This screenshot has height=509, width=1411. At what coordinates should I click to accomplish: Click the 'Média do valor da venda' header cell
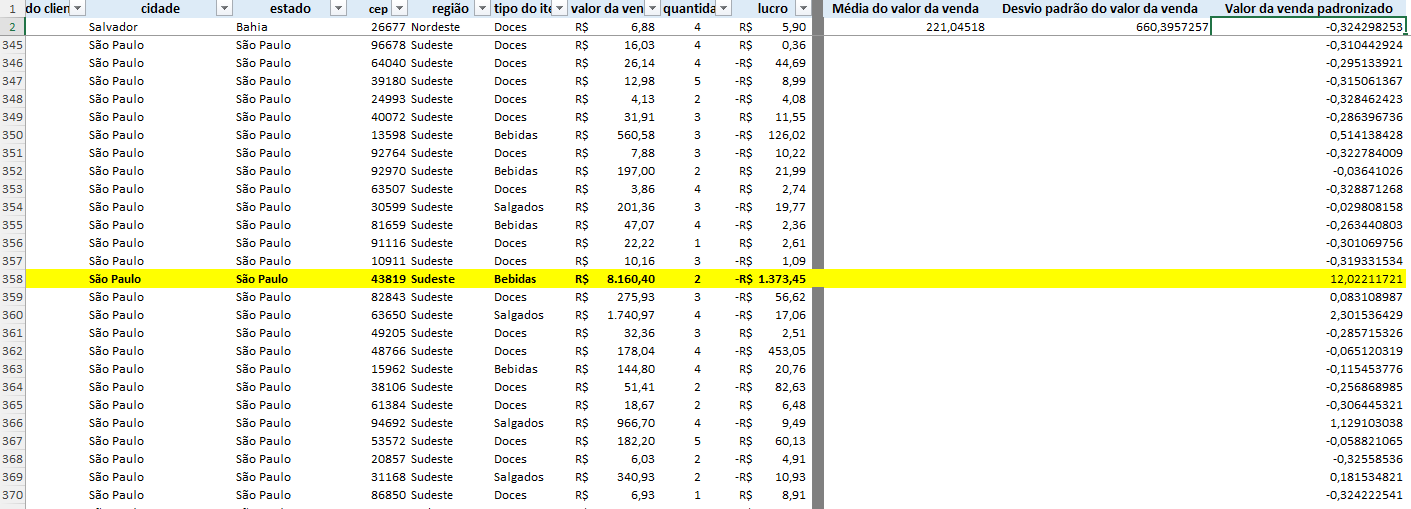click(906, 9)
